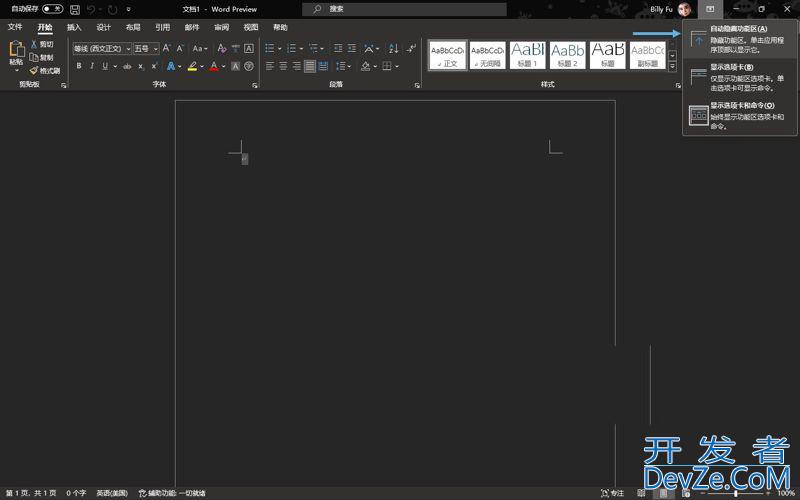
Task: Click the Cut (剪切) scissors button
Action: tap(42, 44)
